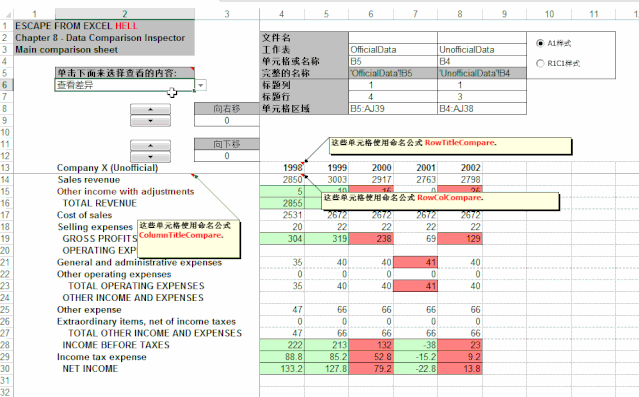Select the R1C1样式 radio button
This screenshot has height=397, width=639.
click(x=540, y=63)
